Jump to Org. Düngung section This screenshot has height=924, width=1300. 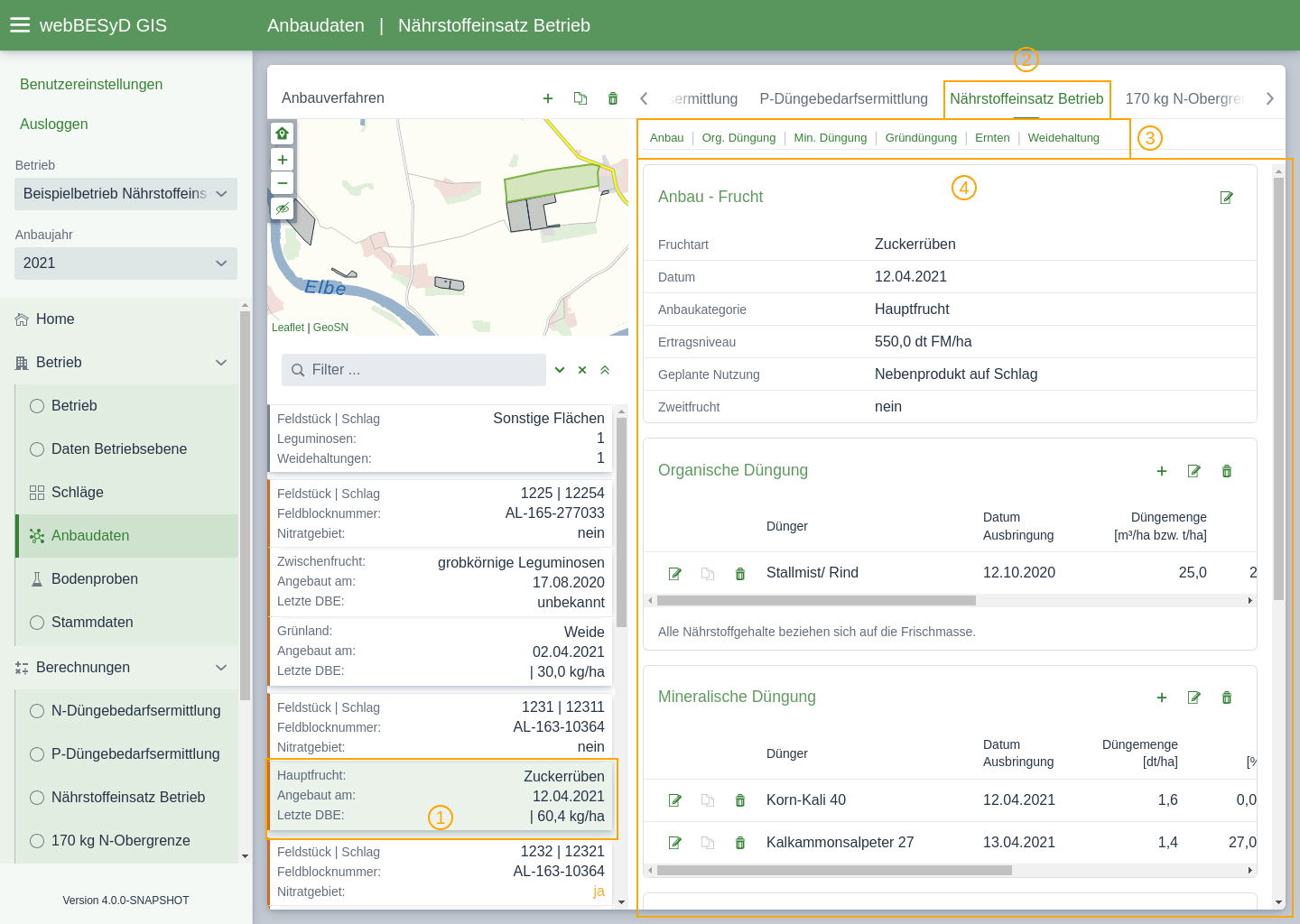point(738,138)
